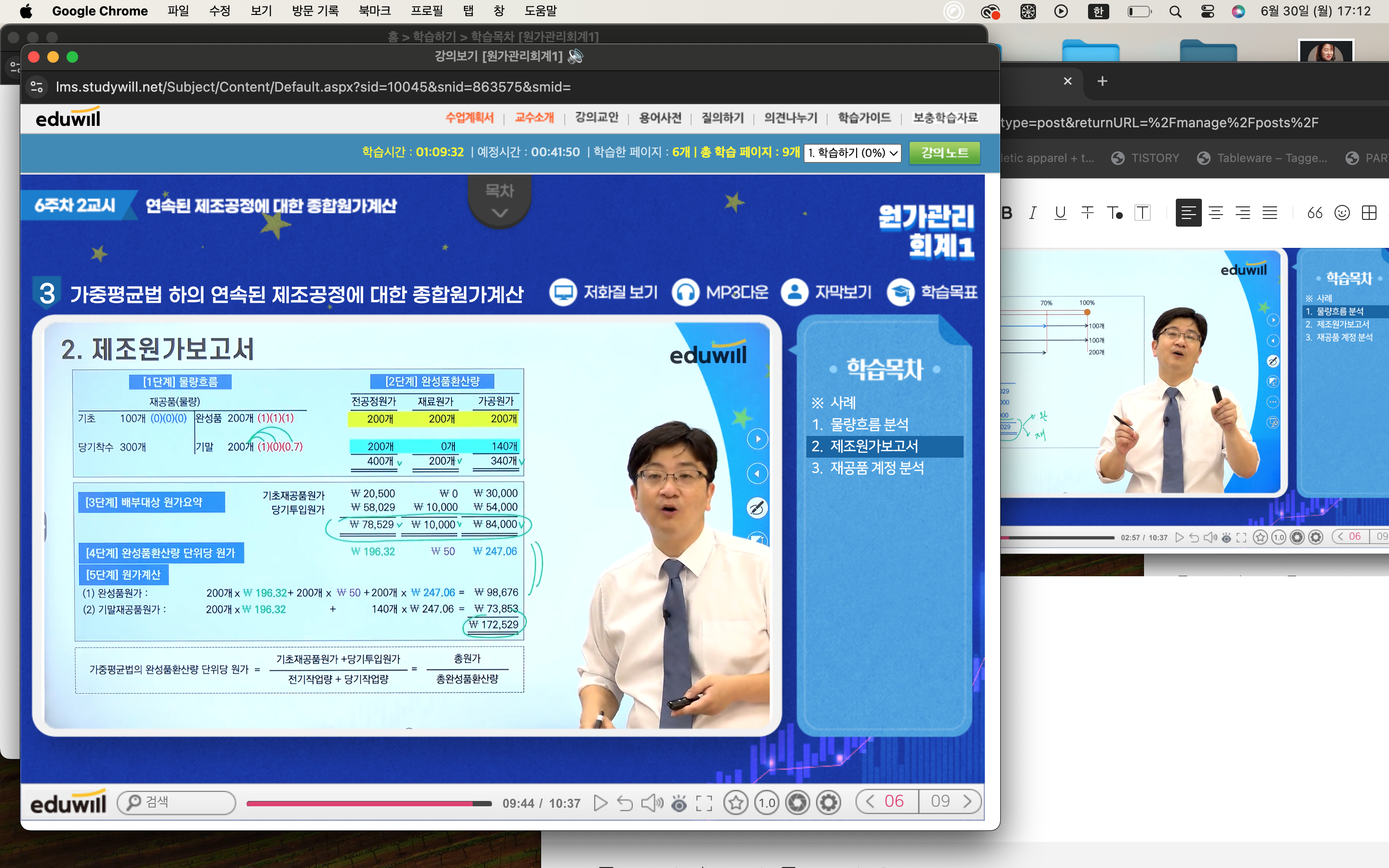The height and width of the screenshot is (868, 1389).
Task: Open the 학습하기 (0%) dropdown
Action: click(852, 153)
